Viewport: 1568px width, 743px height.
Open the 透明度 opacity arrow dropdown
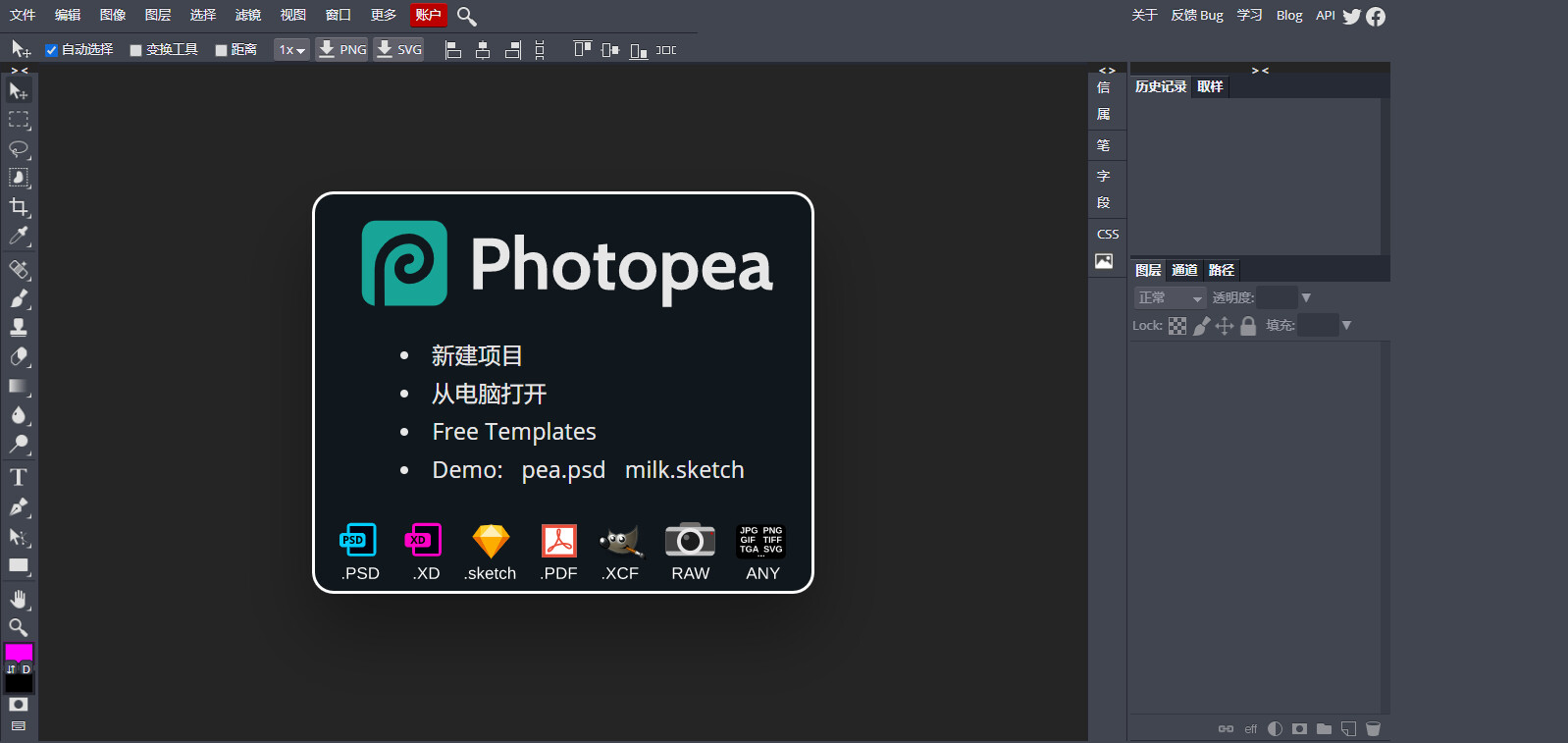click(1306, 297)
